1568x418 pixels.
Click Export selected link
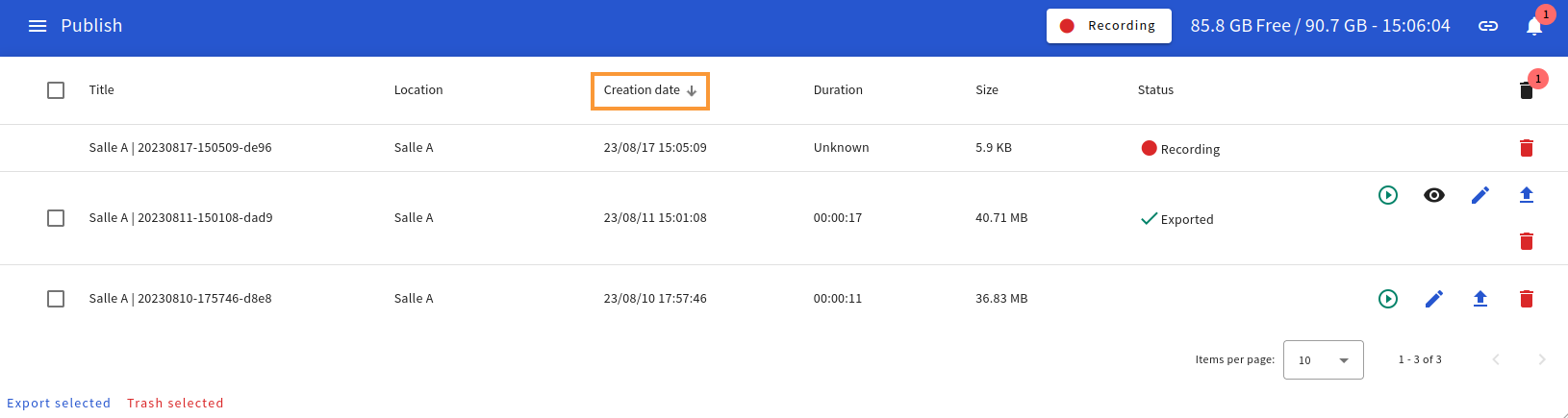59,404
